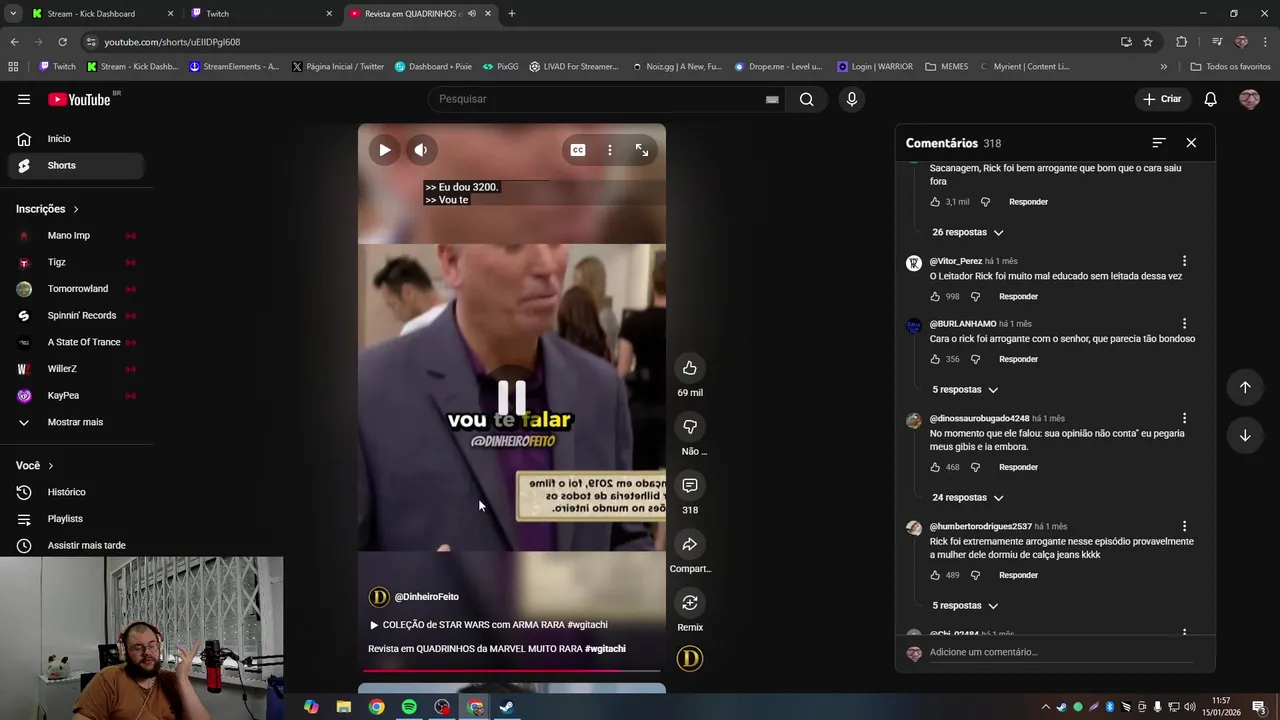This screenshot has width=1280, height=720.
Task: Open the on-screen keyboard icon in search box
Action: click(772, 99)
